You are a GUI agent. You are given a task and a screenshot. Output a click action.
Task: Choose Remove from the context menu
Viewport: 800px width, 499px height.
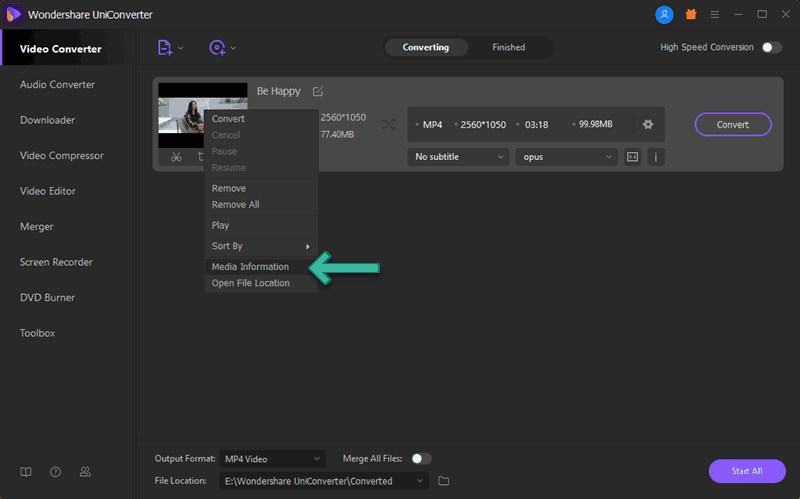point(261,188)
